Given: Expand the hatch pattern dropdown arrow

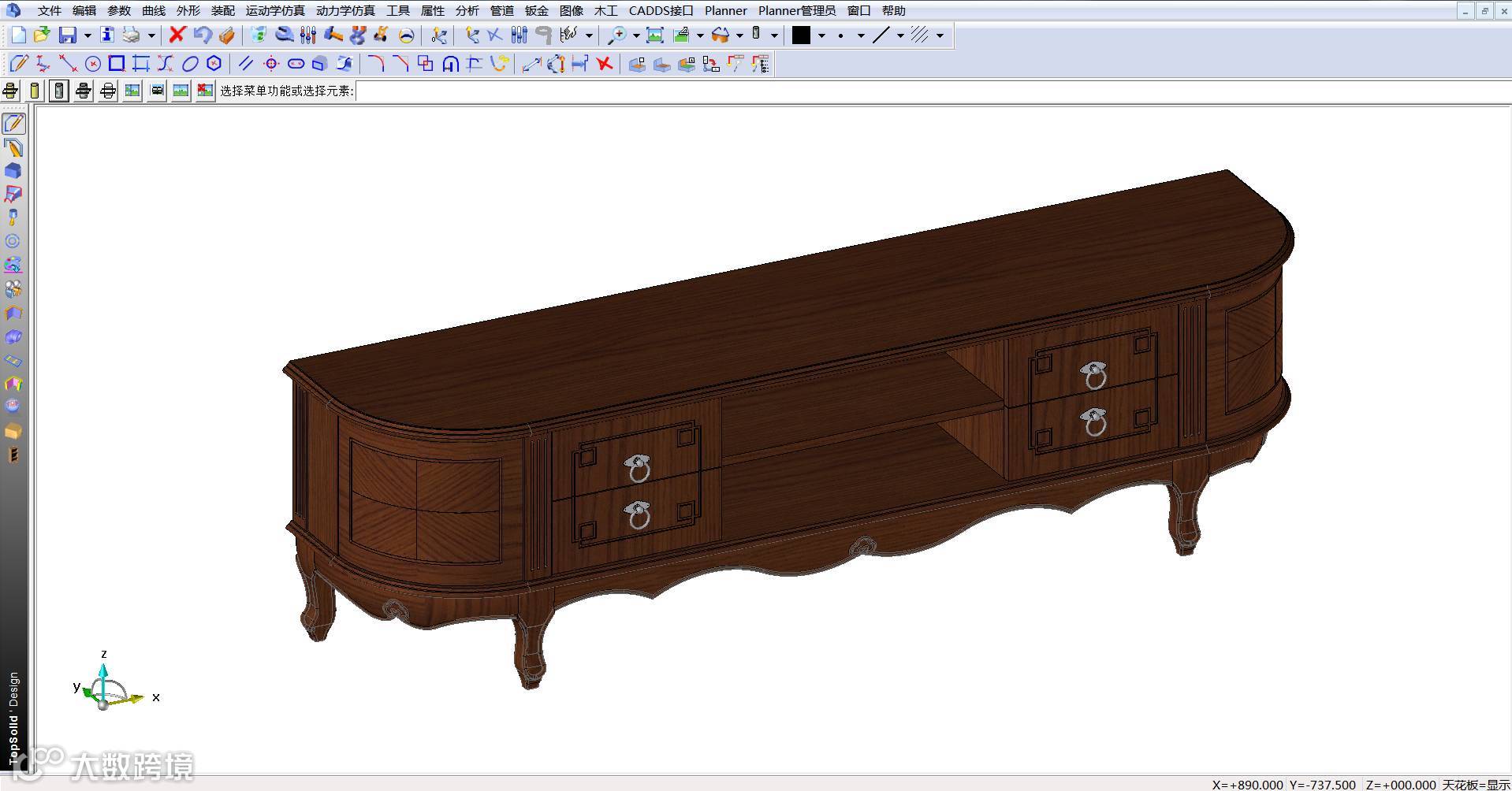Looking at the screenshot, I should point(940,35).
